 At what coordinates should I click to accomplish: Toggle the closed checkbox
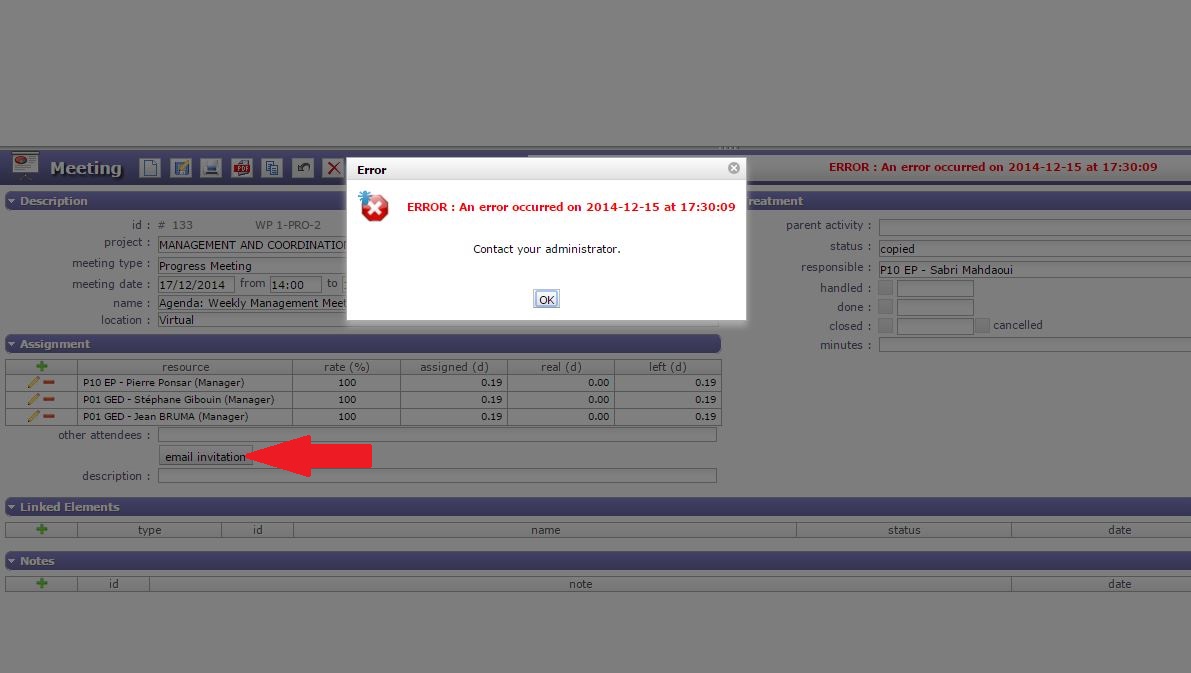pos(886,326)
